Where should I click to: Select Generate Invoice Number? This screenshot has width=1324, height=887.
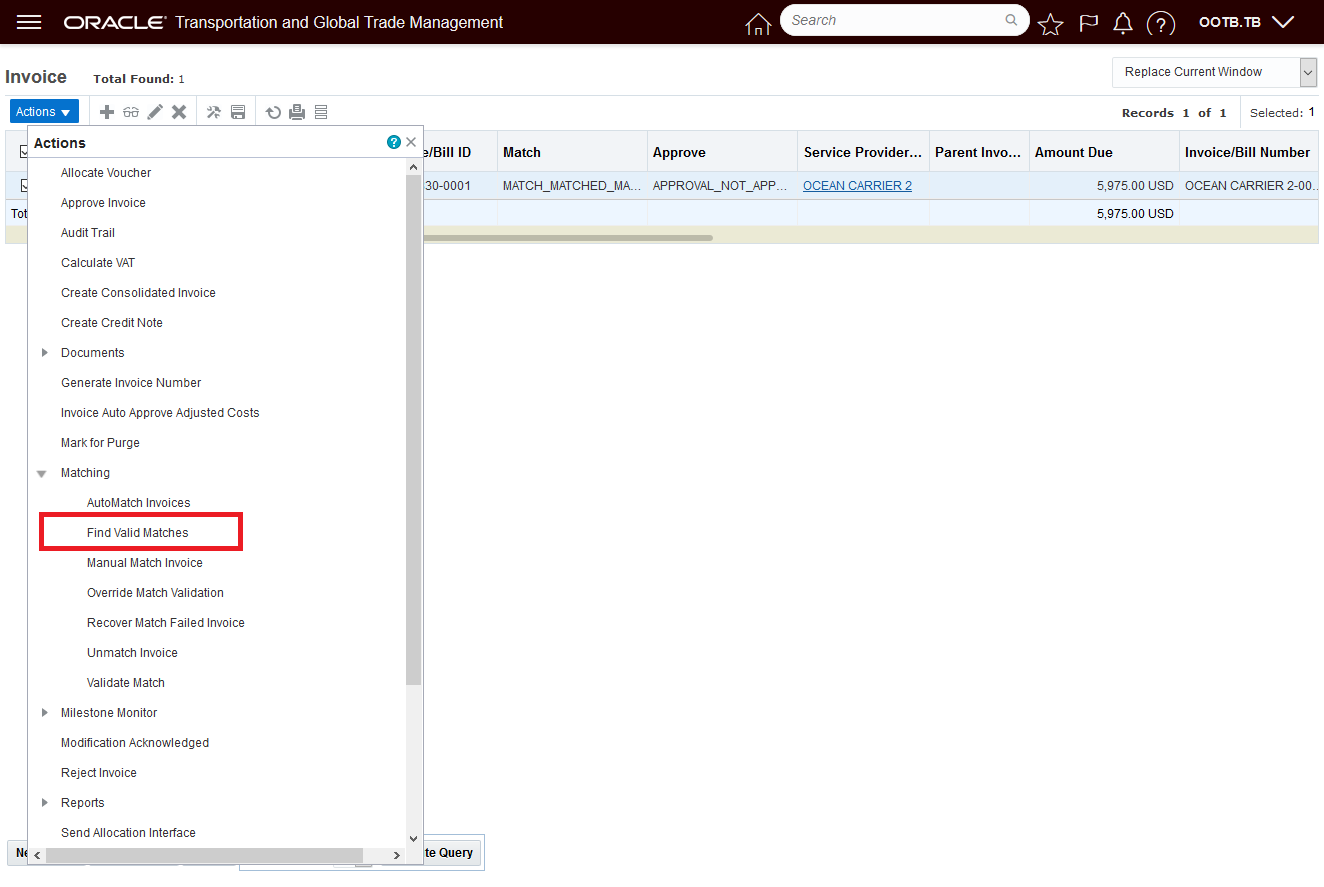(131, 383)
